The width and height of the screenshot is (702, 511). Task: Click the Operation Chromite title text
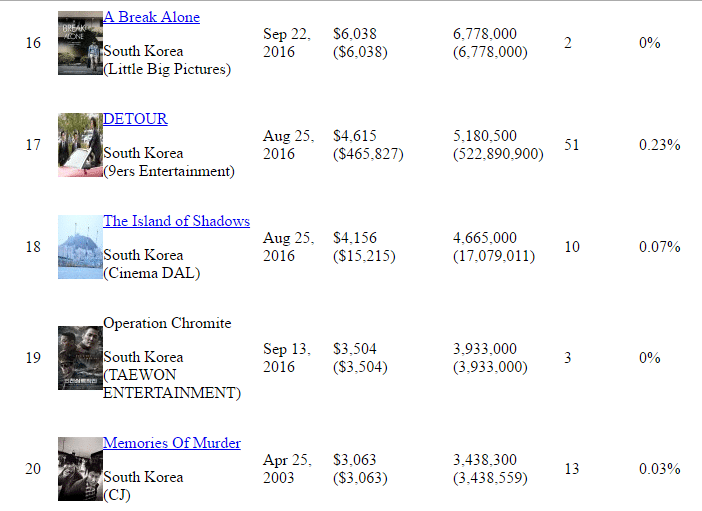tap(167, 323)
